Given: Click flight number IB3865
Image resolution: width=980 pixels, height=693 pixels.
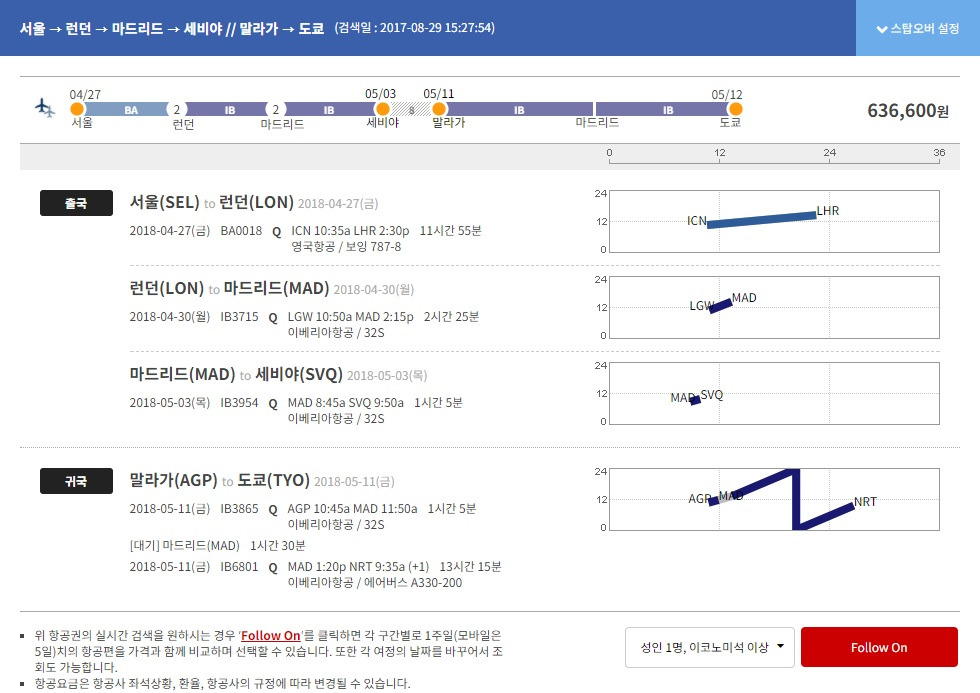Looking at the screenshot, I should 239,509.
